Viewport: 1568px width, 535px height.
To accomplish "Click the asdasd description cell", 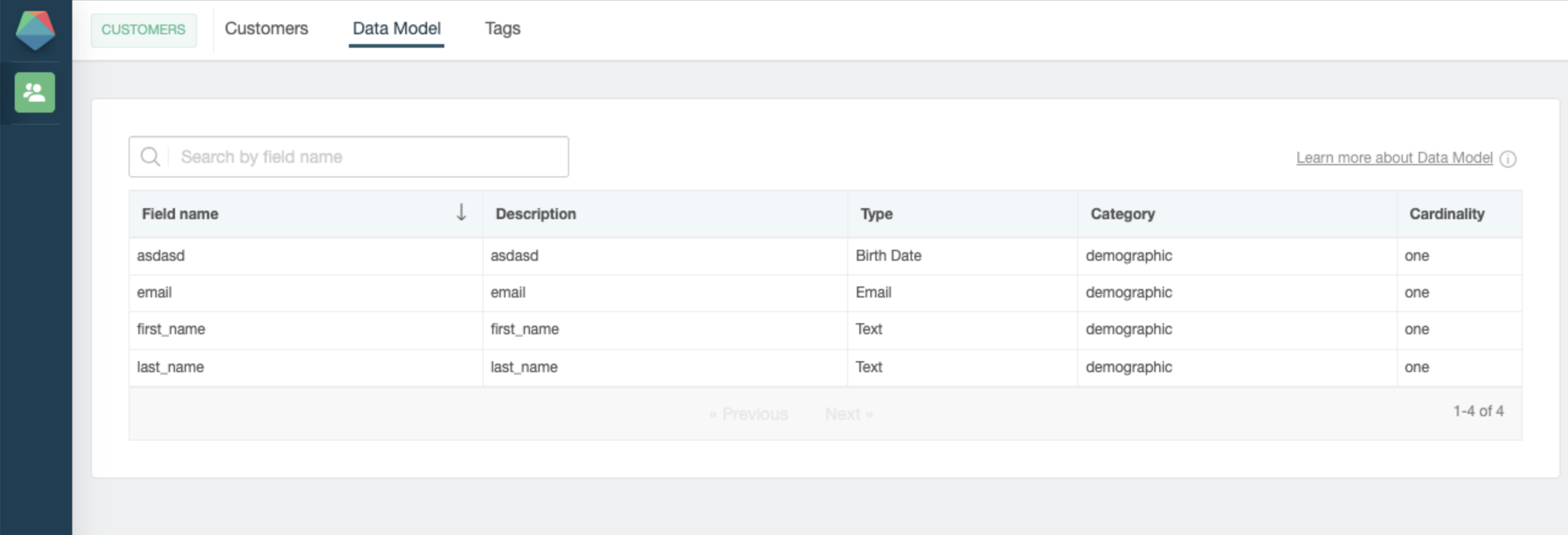I will tap(665, 256).
